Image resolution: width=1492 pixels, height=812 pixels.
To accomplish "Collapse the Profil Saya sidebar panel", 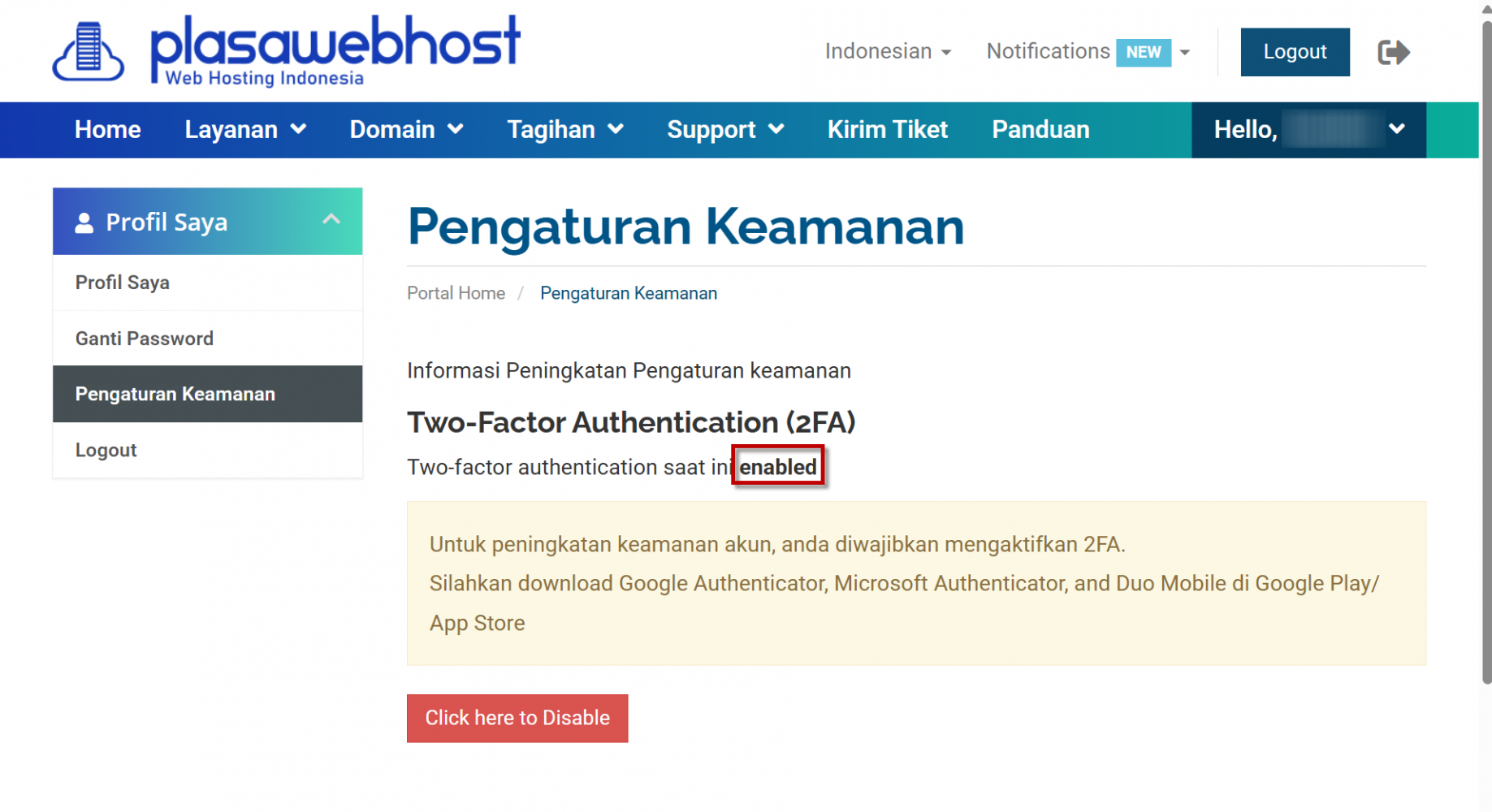I will (x=331, y=220).
